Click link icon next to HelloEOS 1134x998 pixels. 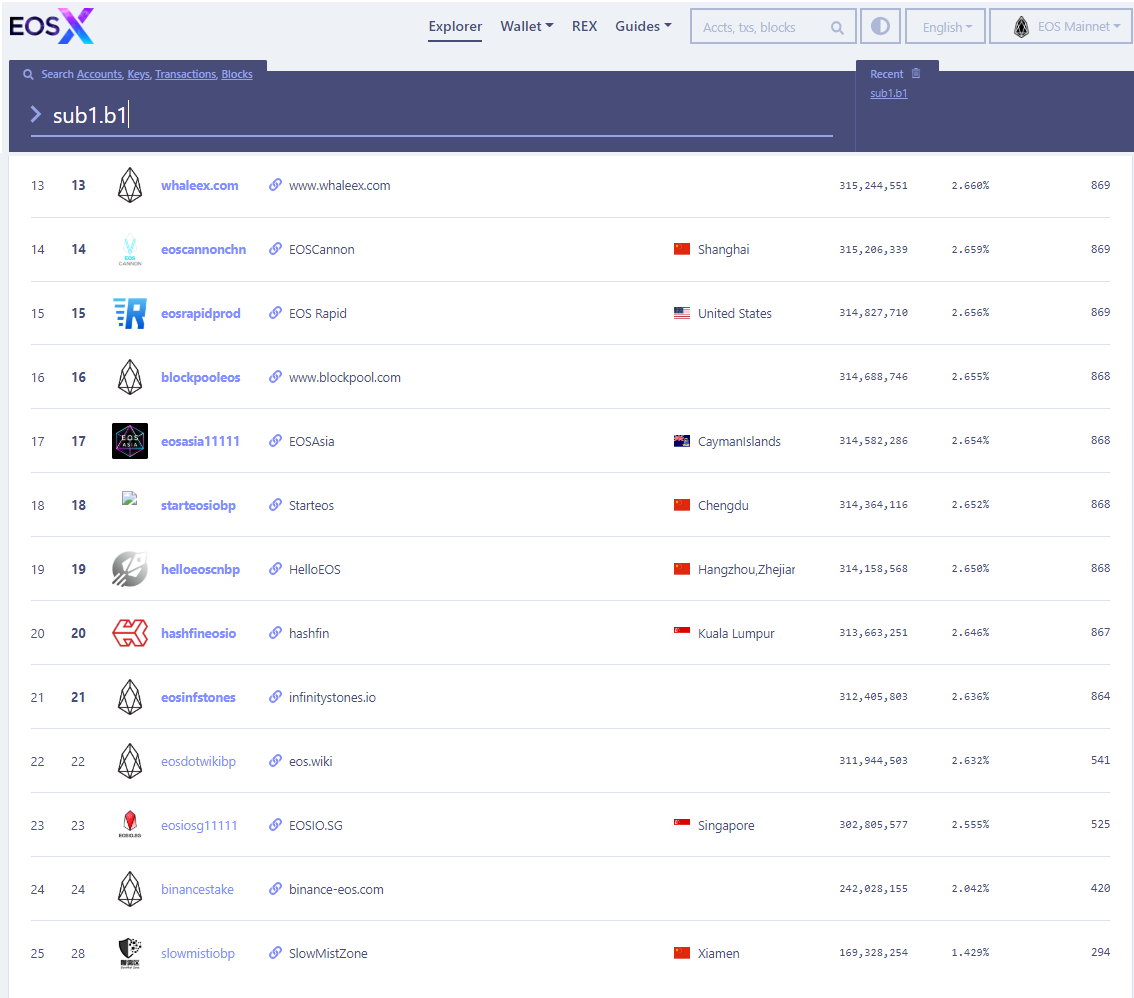275,569
